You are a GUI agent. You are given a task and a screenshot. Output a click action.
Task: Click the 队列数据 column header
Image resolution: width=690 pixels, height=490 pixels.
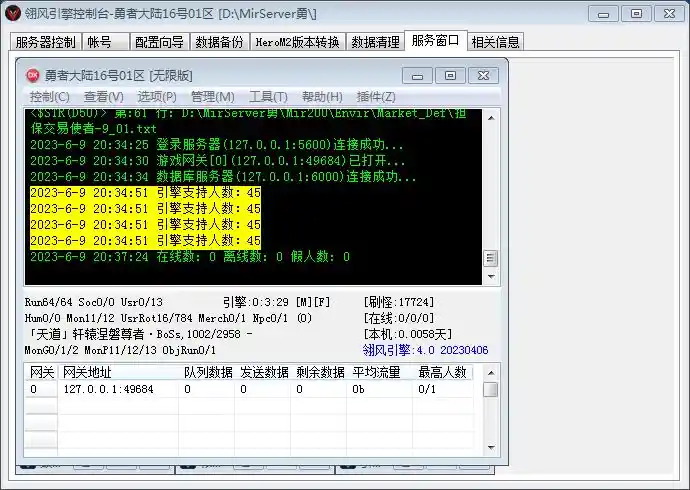pyautogui.click(x=207, y=373)
